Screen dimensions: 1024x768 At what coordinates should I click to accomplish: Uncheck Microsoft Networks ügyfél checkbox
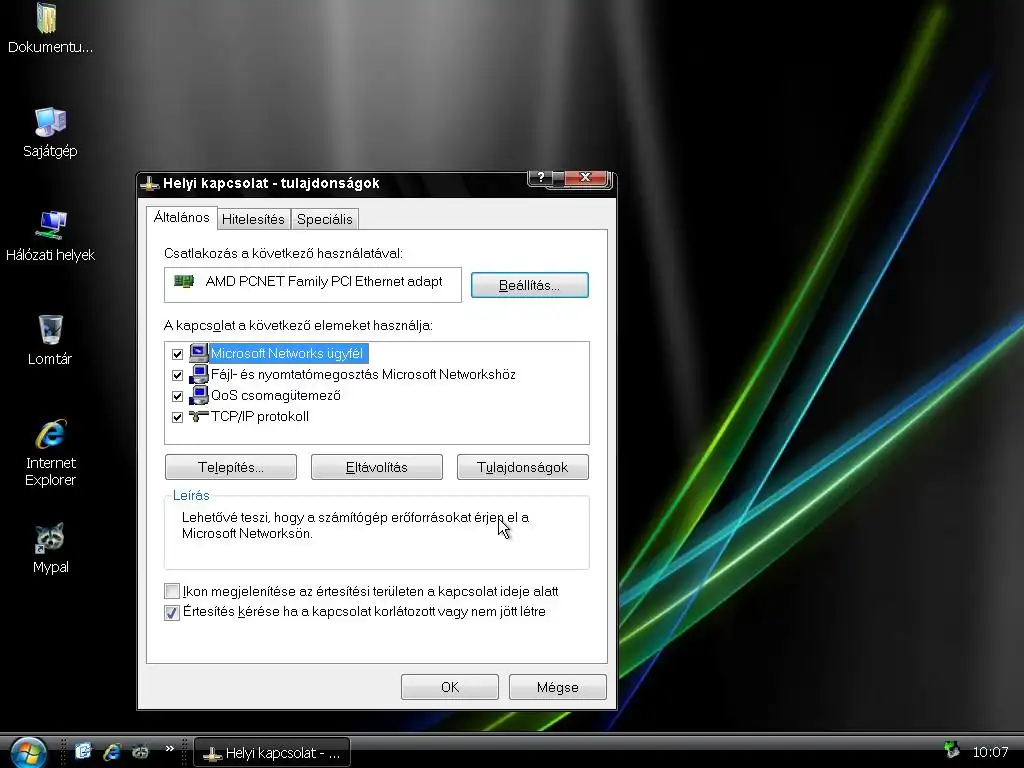click(178, 354)
